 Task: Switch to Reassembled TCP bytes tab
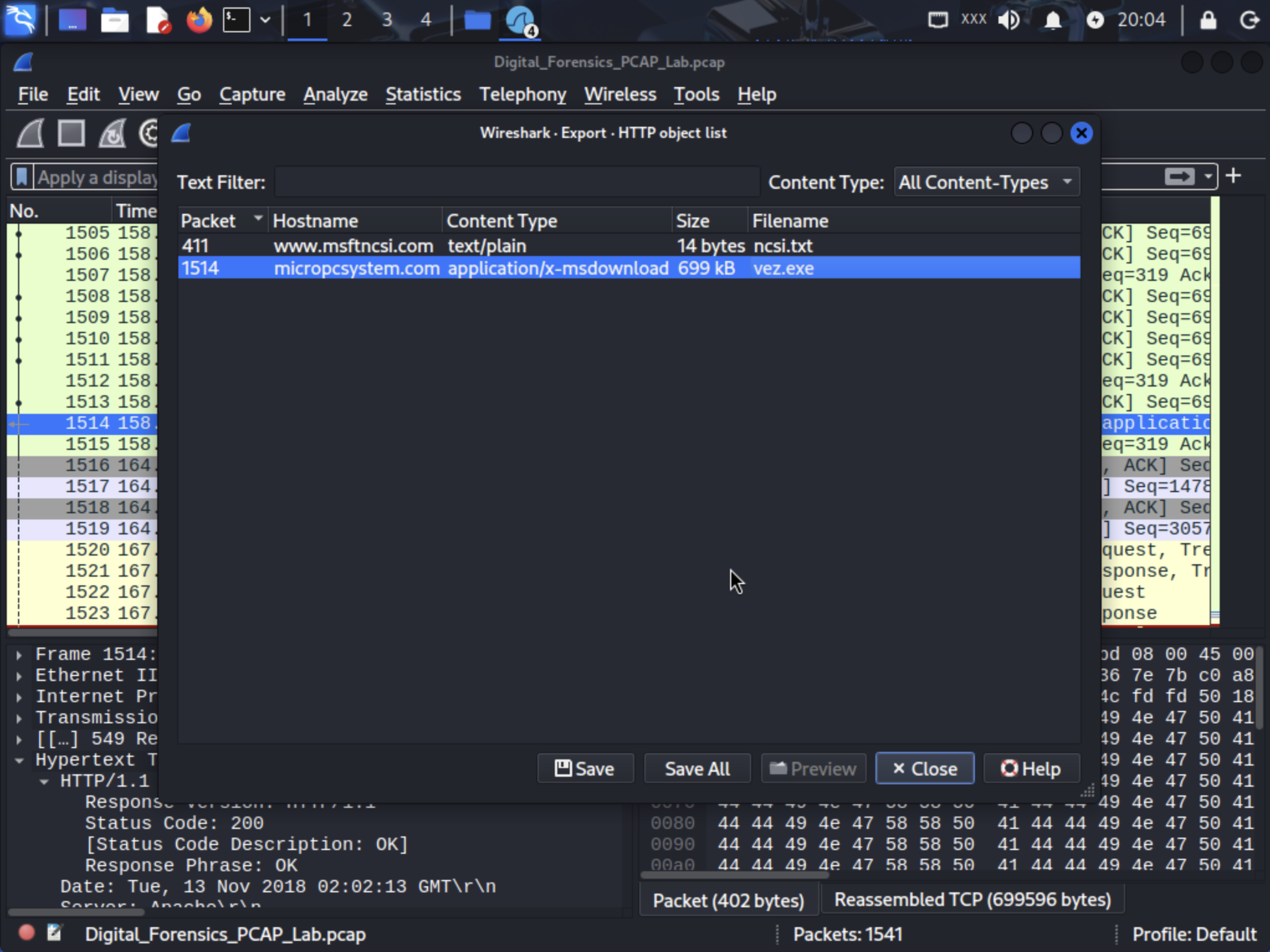972,900
